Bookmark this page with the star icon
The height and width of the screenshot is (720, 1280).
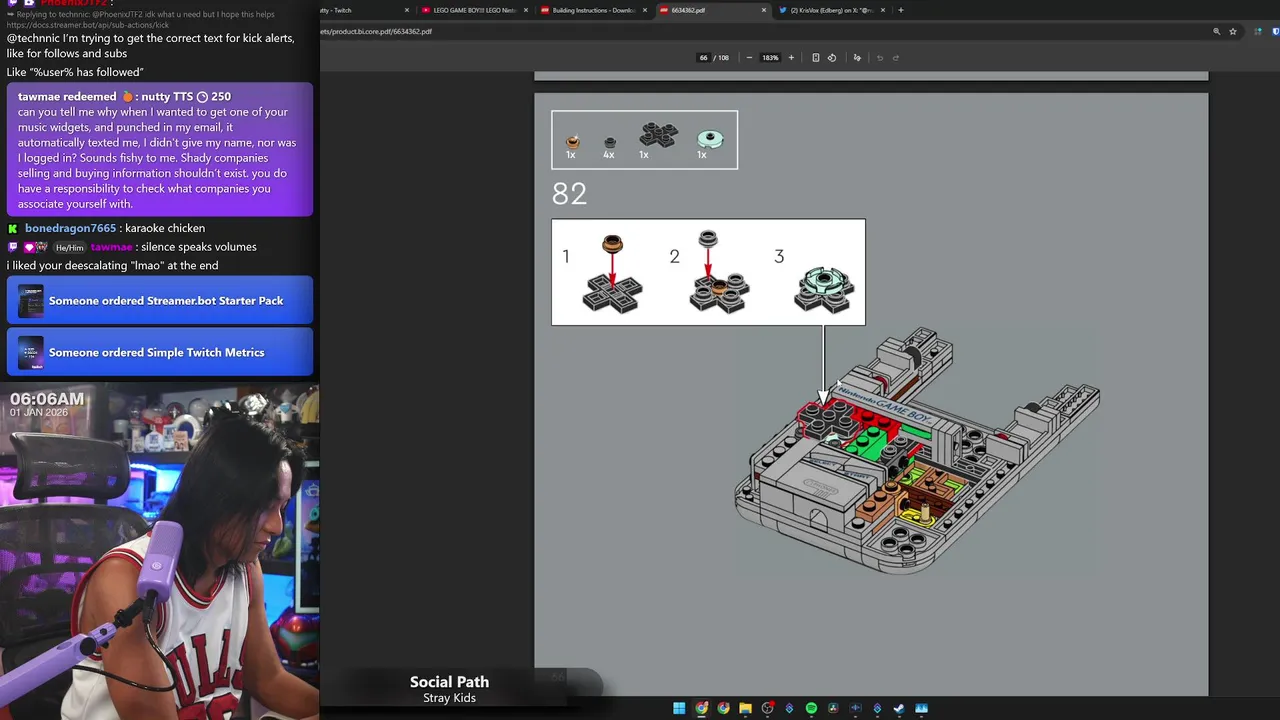pos(1233,32)
